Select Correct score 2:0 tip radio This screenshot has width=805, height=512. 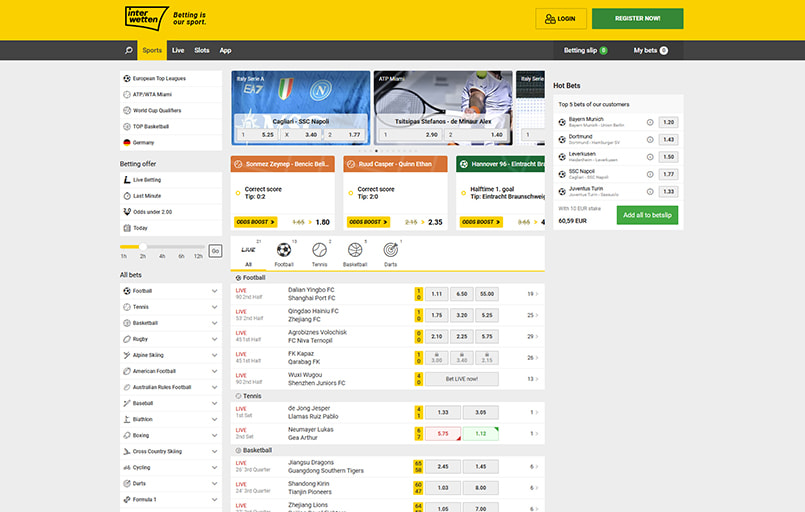pos(351,193)
